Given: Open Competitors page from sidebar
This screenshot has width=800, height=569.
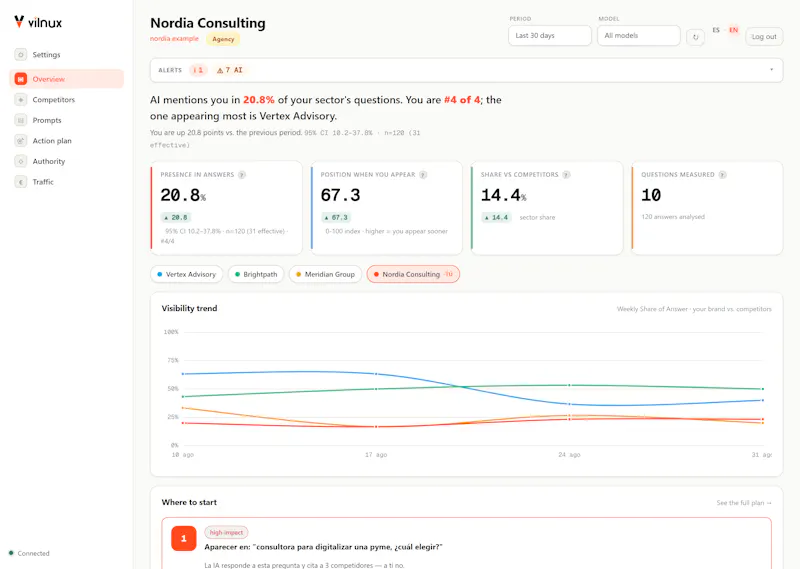Looking at the screenshot, I should point(66,100).
